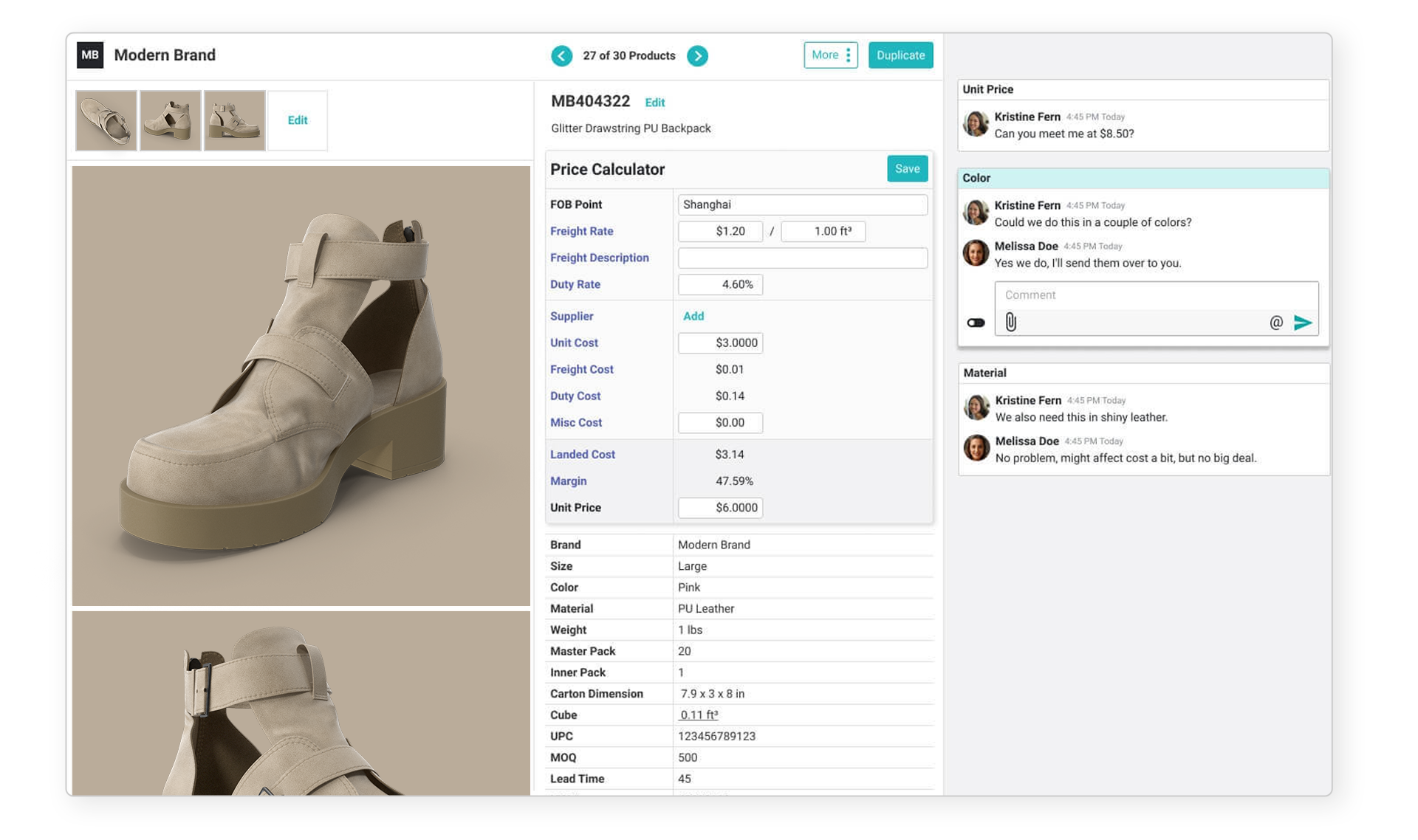Go to the previous product arrow
1418x840 pixels.
click(x=561, y=56)
